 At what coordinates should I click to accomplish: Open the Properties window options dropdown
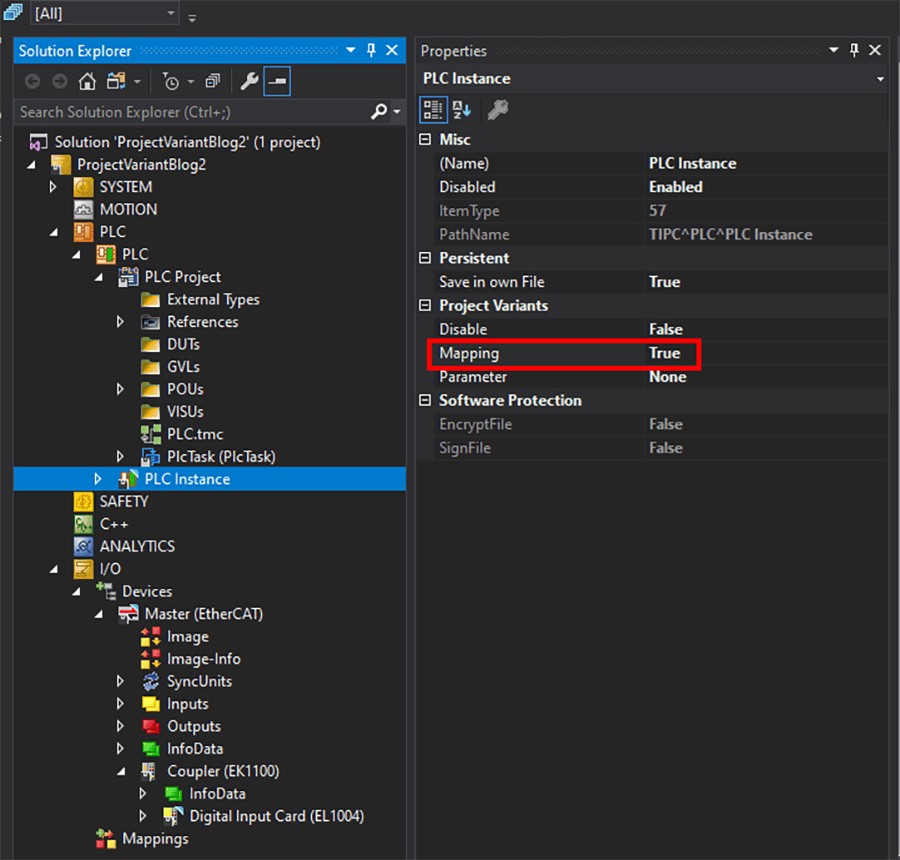tap(833, 51)
